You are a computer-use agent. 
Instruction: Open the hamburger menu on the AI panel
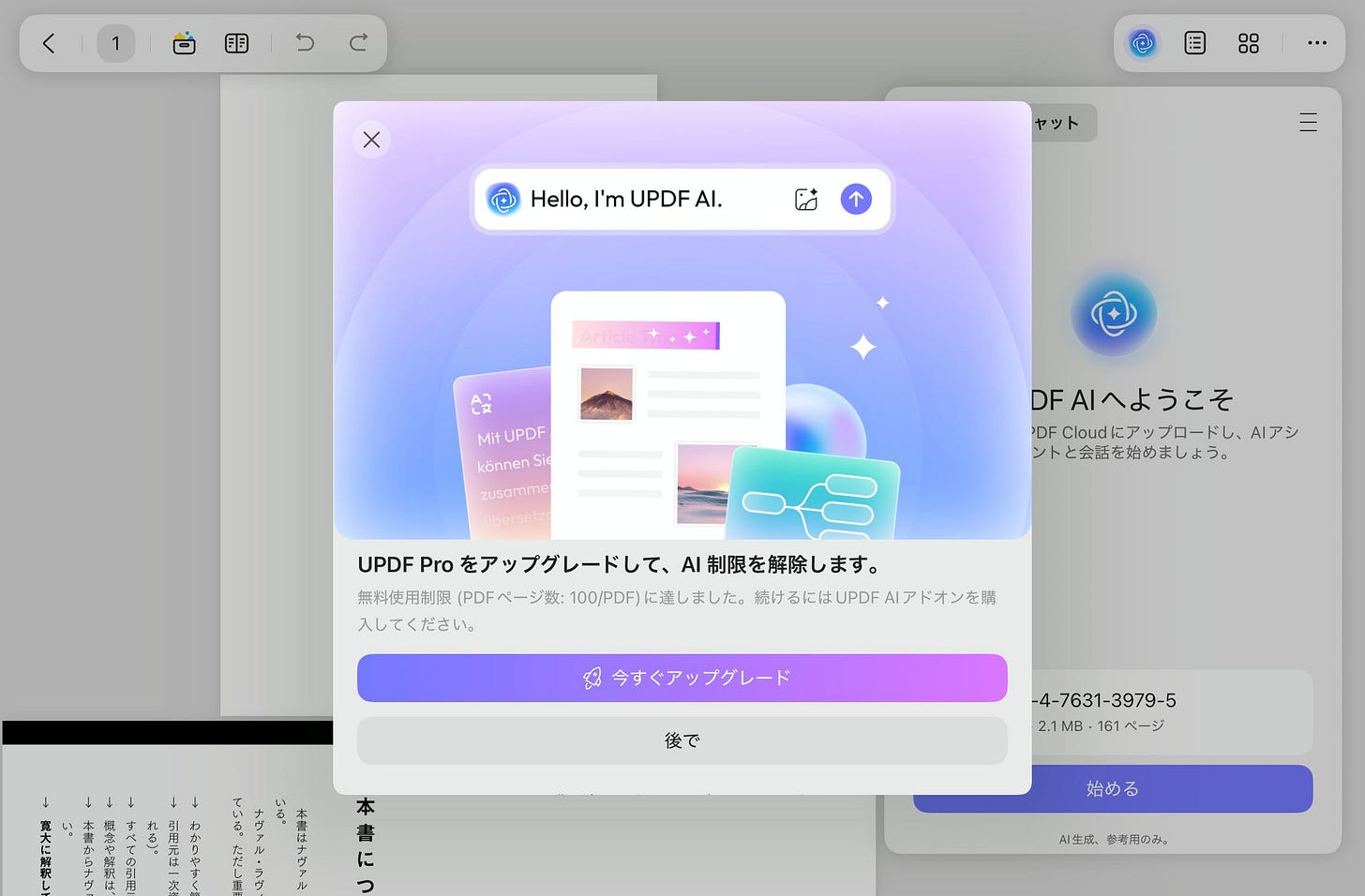pos(1307,122)
